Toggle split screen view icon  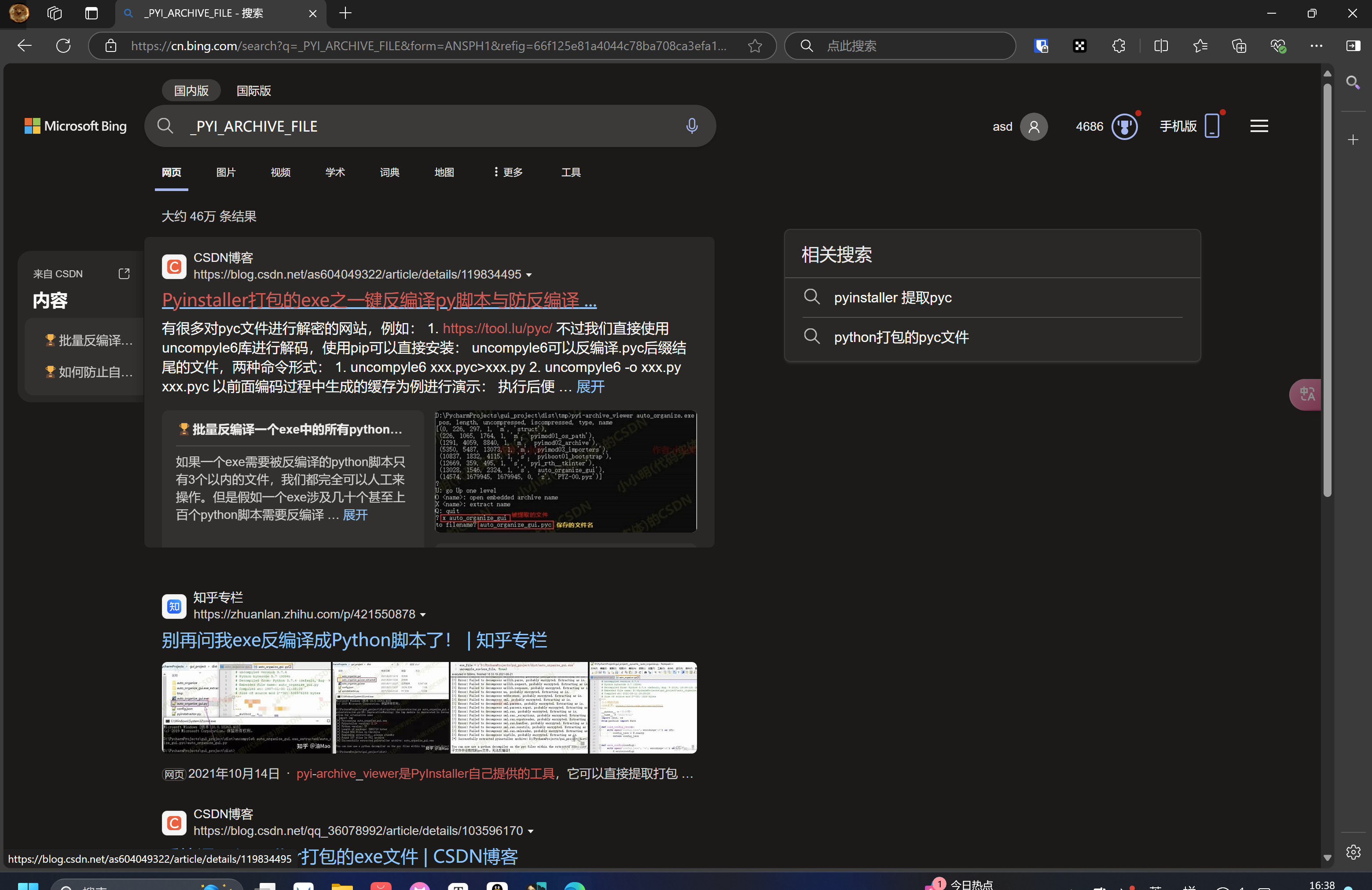(x=1161, y=46)
